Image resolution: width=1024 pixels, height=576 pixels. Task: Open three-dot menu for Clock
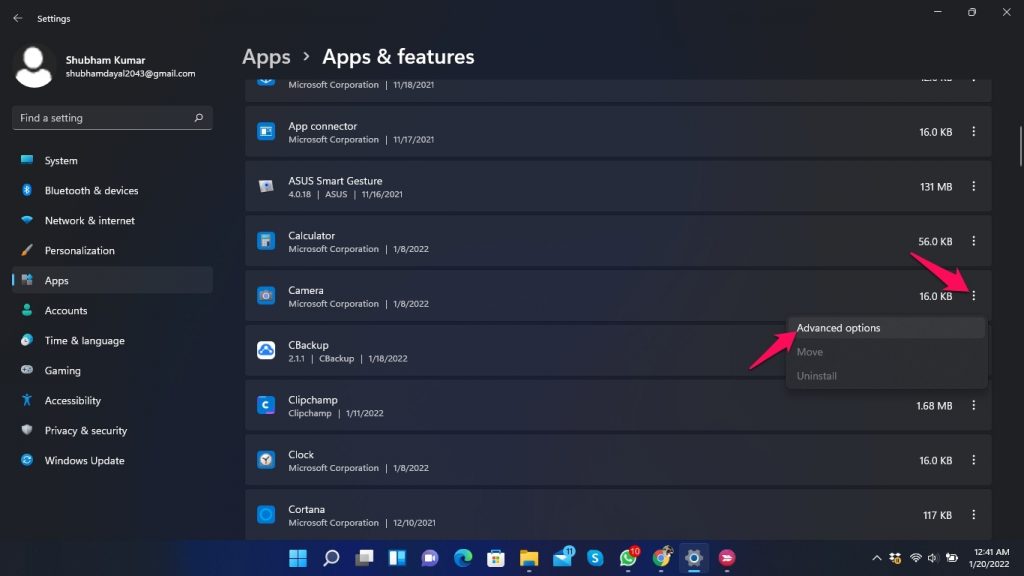(974, 460)
